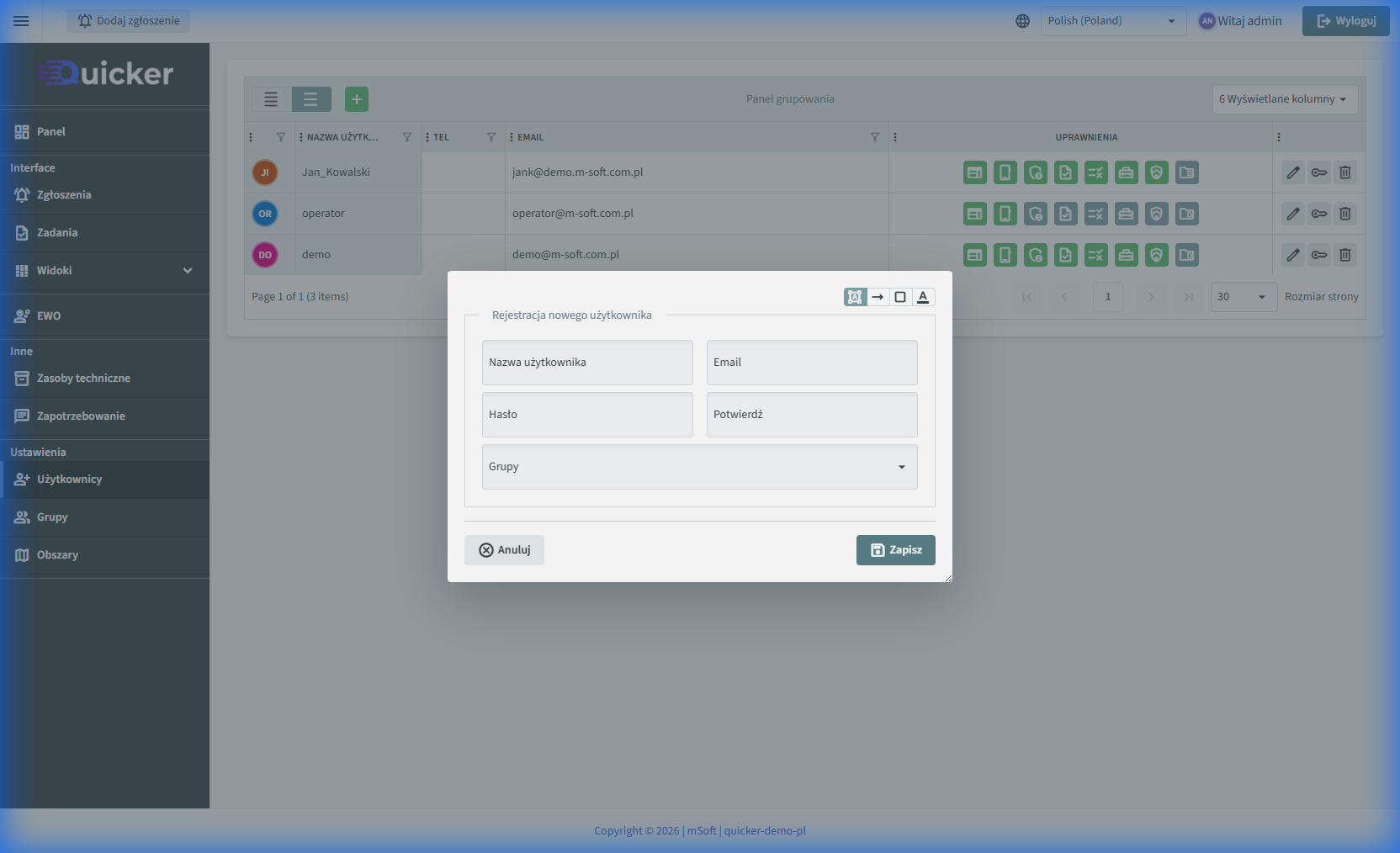Click the pencil edit icon for Jan_Kowalski
The height and width of the screenshot is (853, 1400).
pyautogui.click(x=1293, y=172)
